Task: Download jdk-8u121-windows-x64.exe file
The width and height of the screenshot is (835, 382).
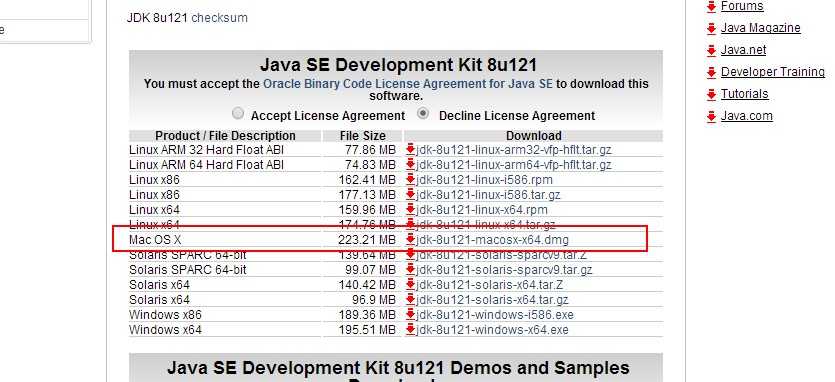Action: (x=493, y=330)
